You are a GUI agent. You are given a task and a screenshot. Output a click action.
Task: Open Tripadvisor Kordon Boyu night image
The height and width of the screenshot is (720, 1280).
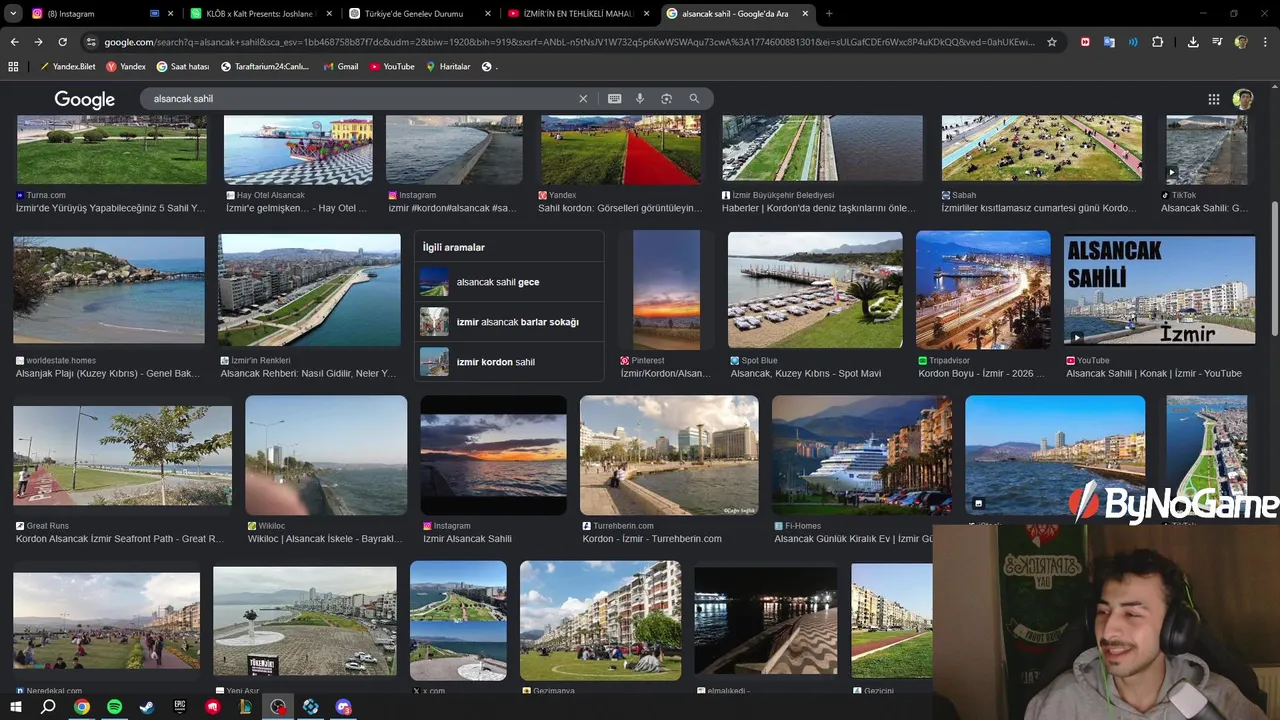point(983,290)
